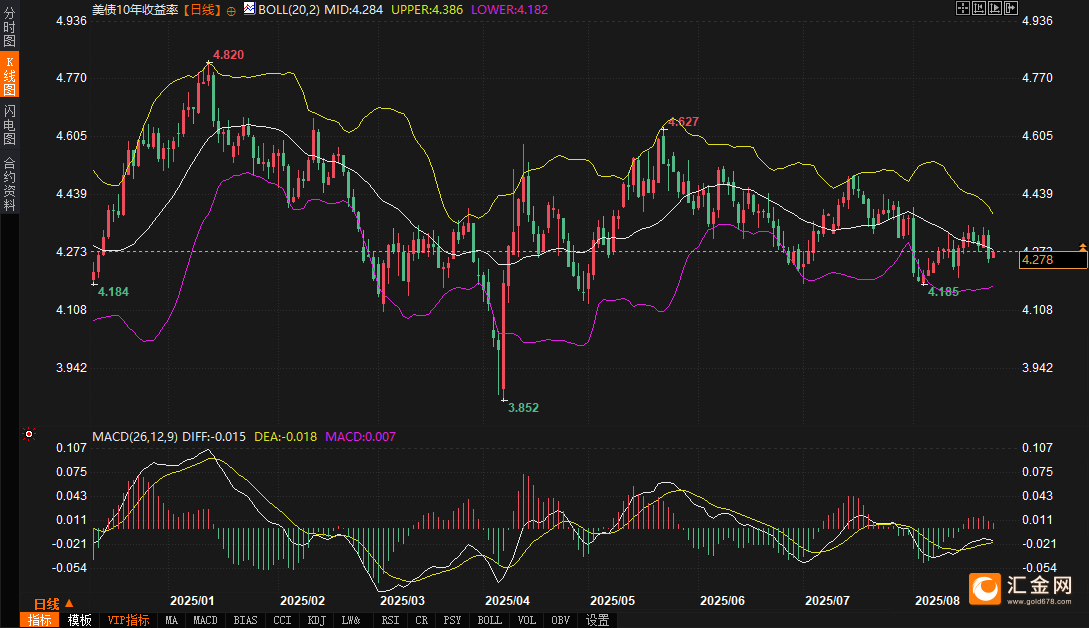1089x628 pixels.
Task: Open the 日线 period dropdown at bottom
Action: point(53,604)
